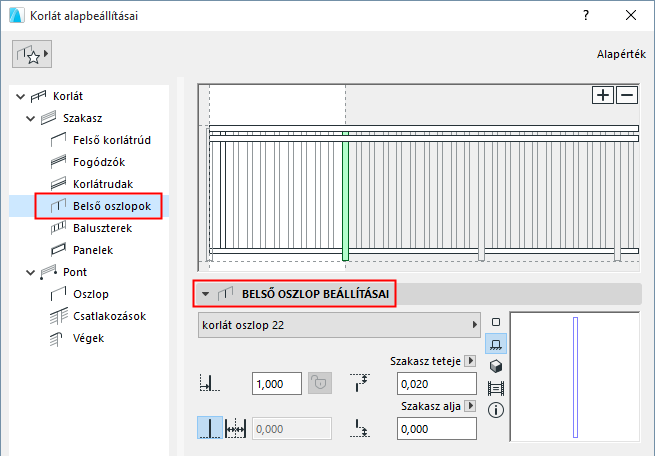Zoom out the railing preview with minus
Image resolution: width=655 pixels, height=456 pixels.
pyautogui.click(x=627, y=95)
